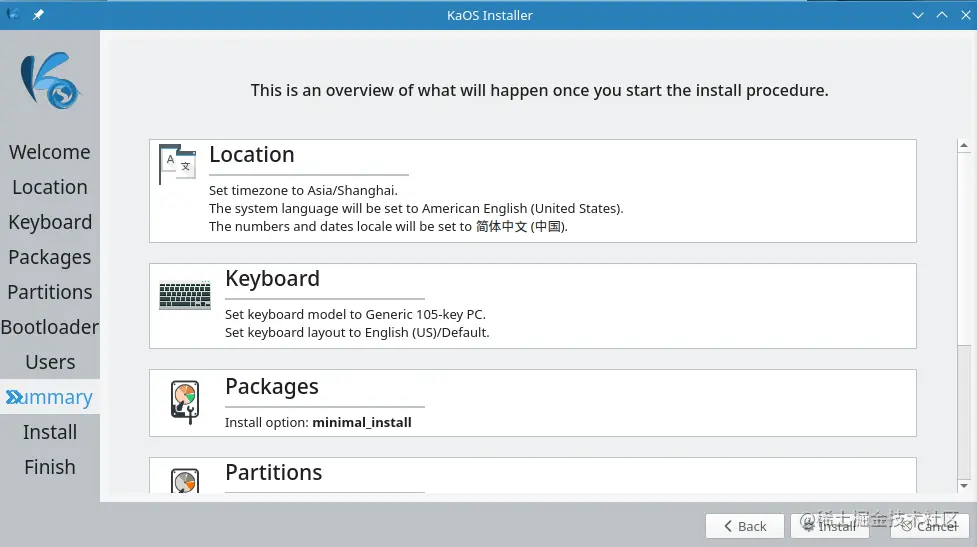Click the Cancel button
Viewport: 977px width, 547px height.
(929, 526)
